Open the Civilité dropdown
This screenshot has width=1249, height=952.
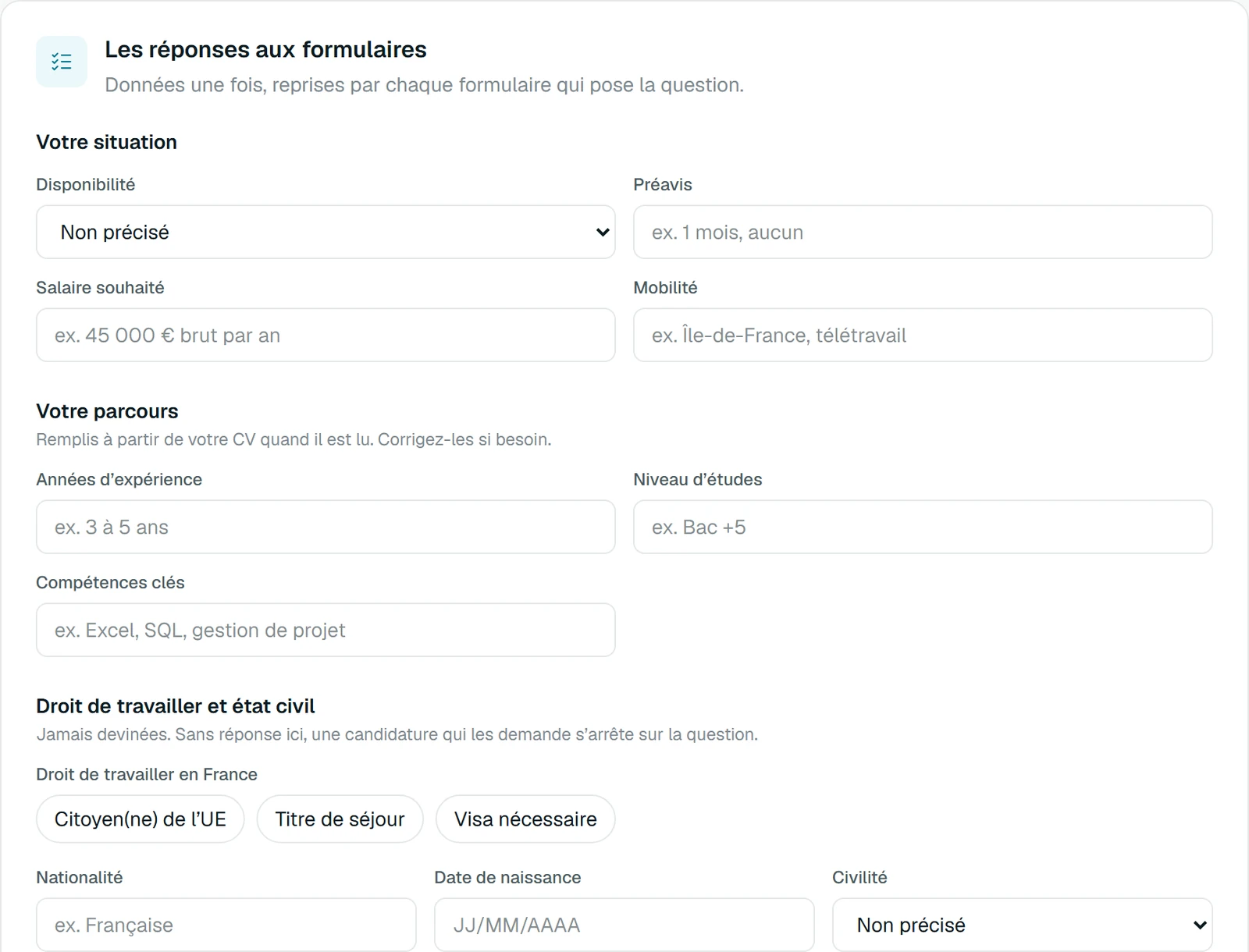1023,925
